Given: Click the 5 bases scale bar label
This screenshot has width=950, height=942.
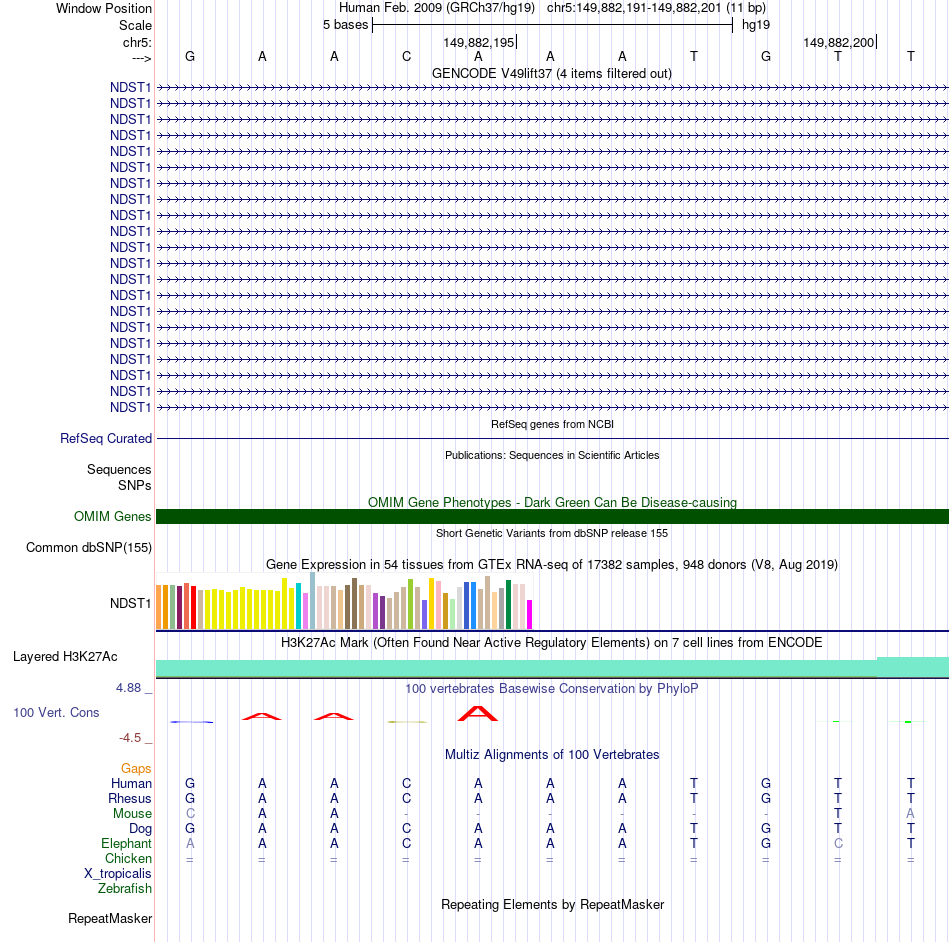Looking at the screenshot, I should (x=345, y=25).
